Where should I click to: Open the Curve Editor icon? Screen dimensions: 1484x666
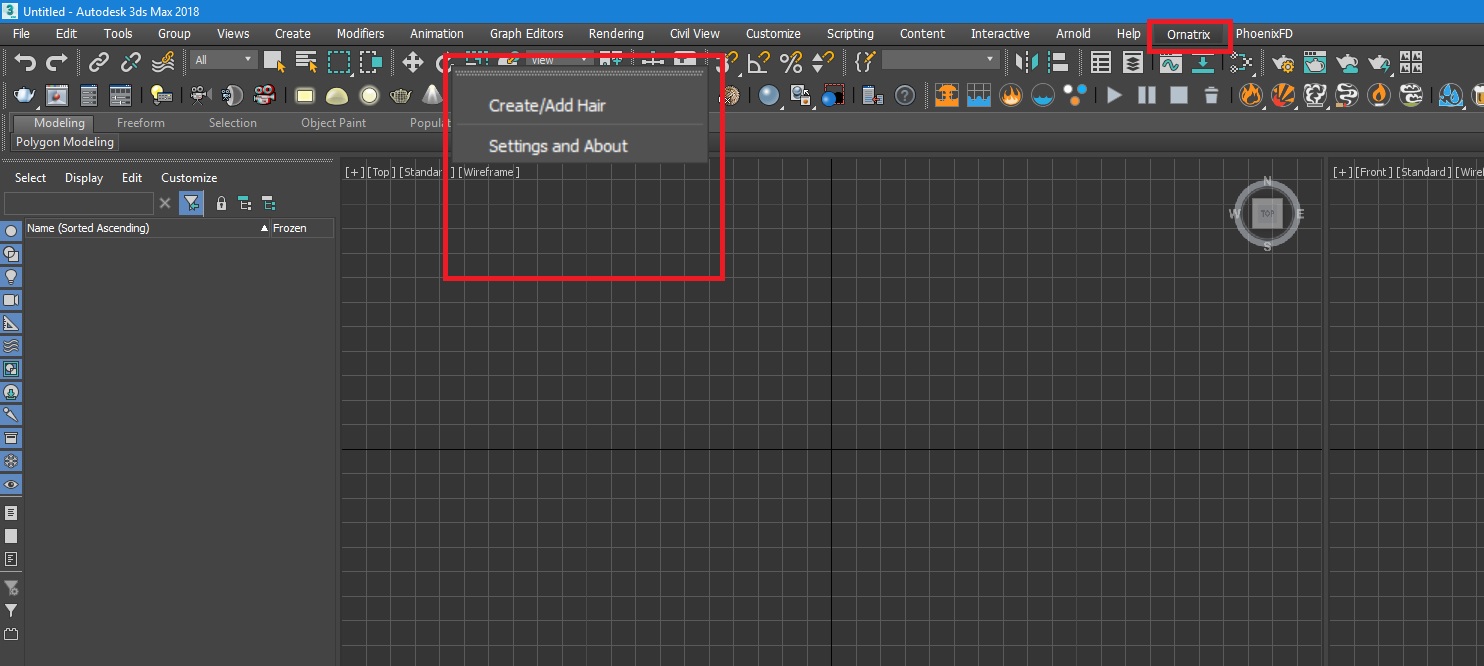point(1169,62)
